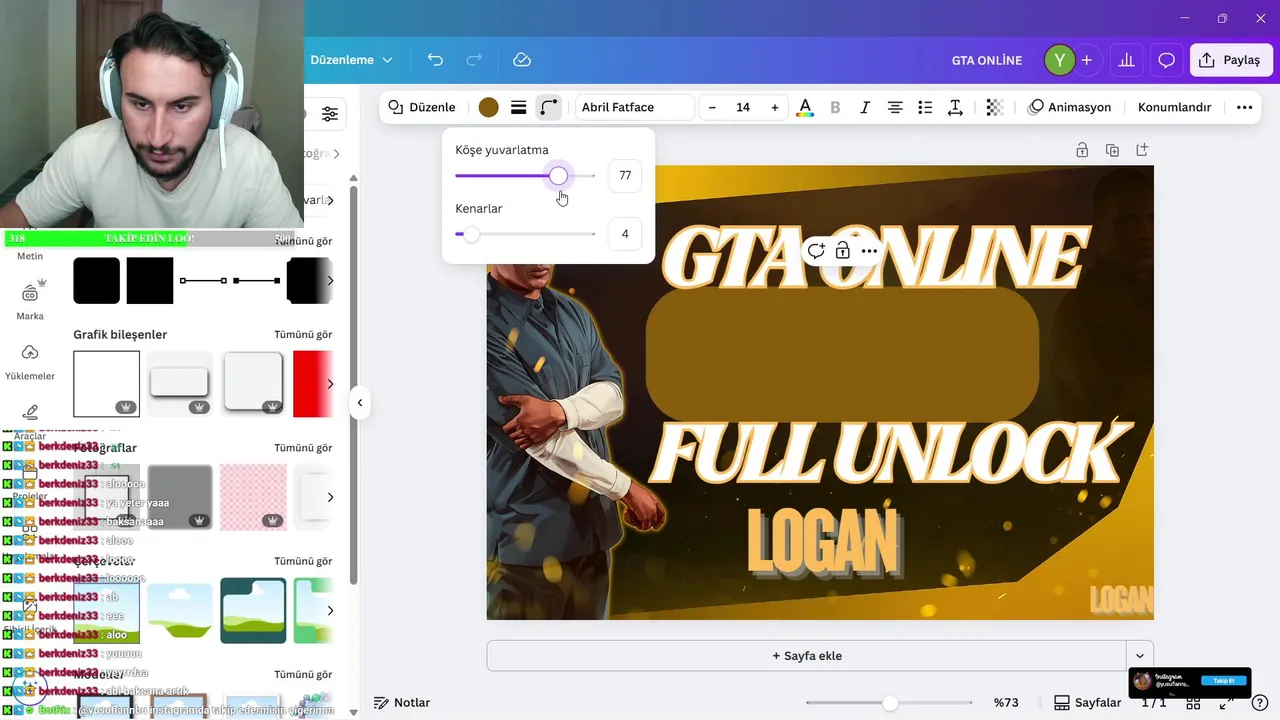Open the analytics chart icon
Viewport: 1280px width, 720px height.
pos(1127,60)
